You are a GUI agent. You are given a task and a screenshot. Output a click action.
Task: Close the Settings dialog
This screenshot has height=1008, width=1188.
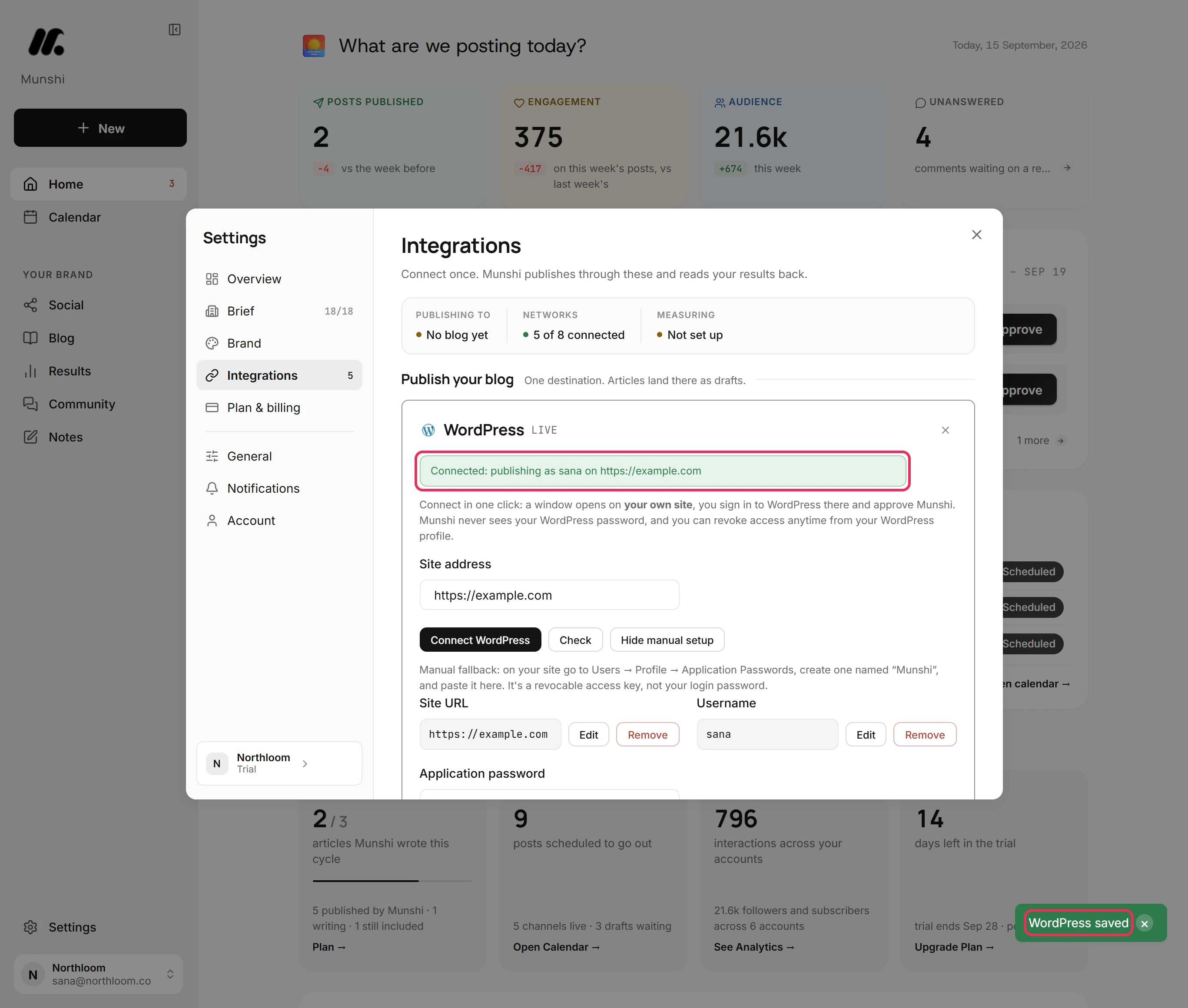976,235
